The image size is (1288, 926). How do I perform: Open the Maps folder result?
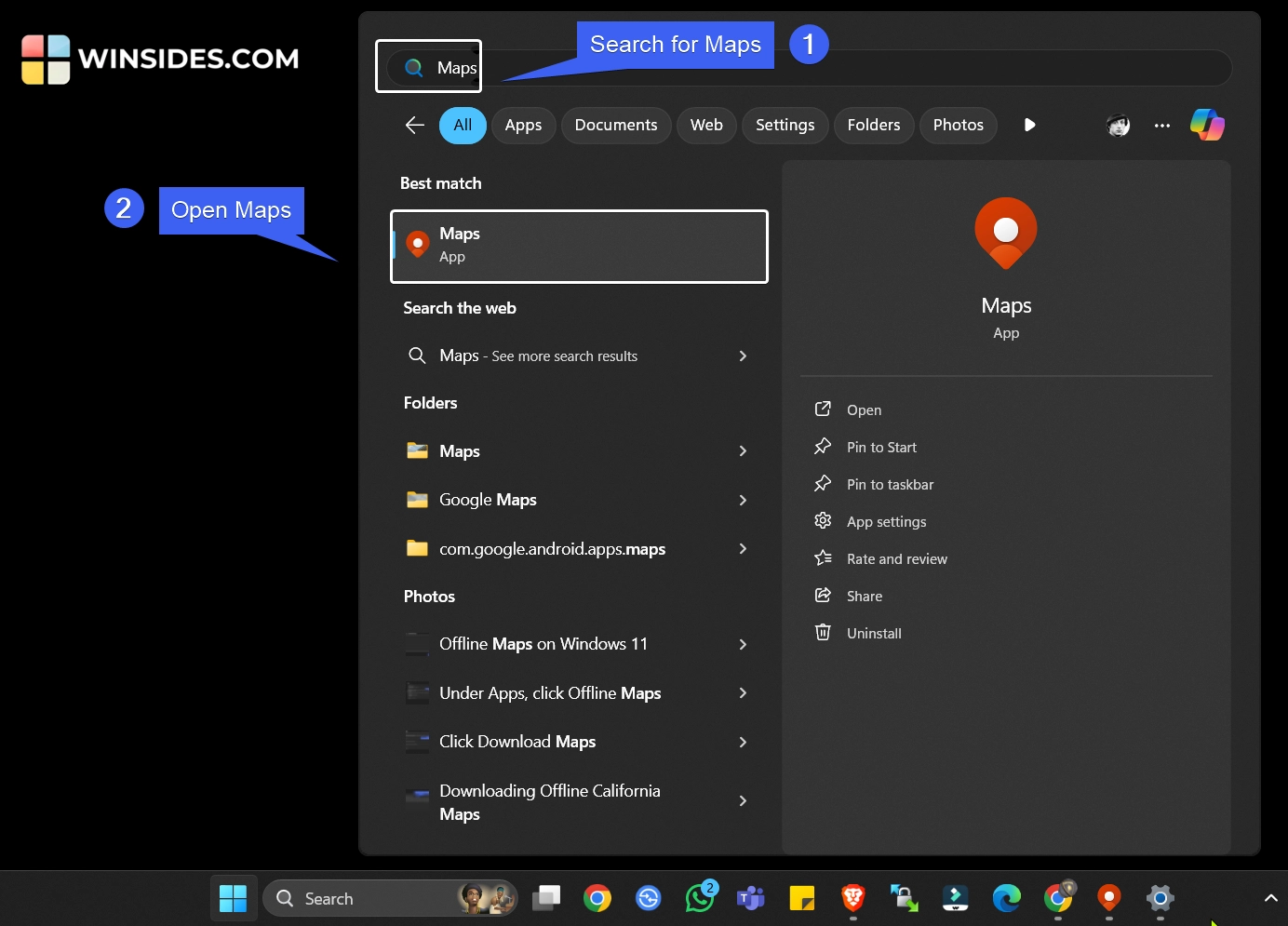click(x=577, y=451)
